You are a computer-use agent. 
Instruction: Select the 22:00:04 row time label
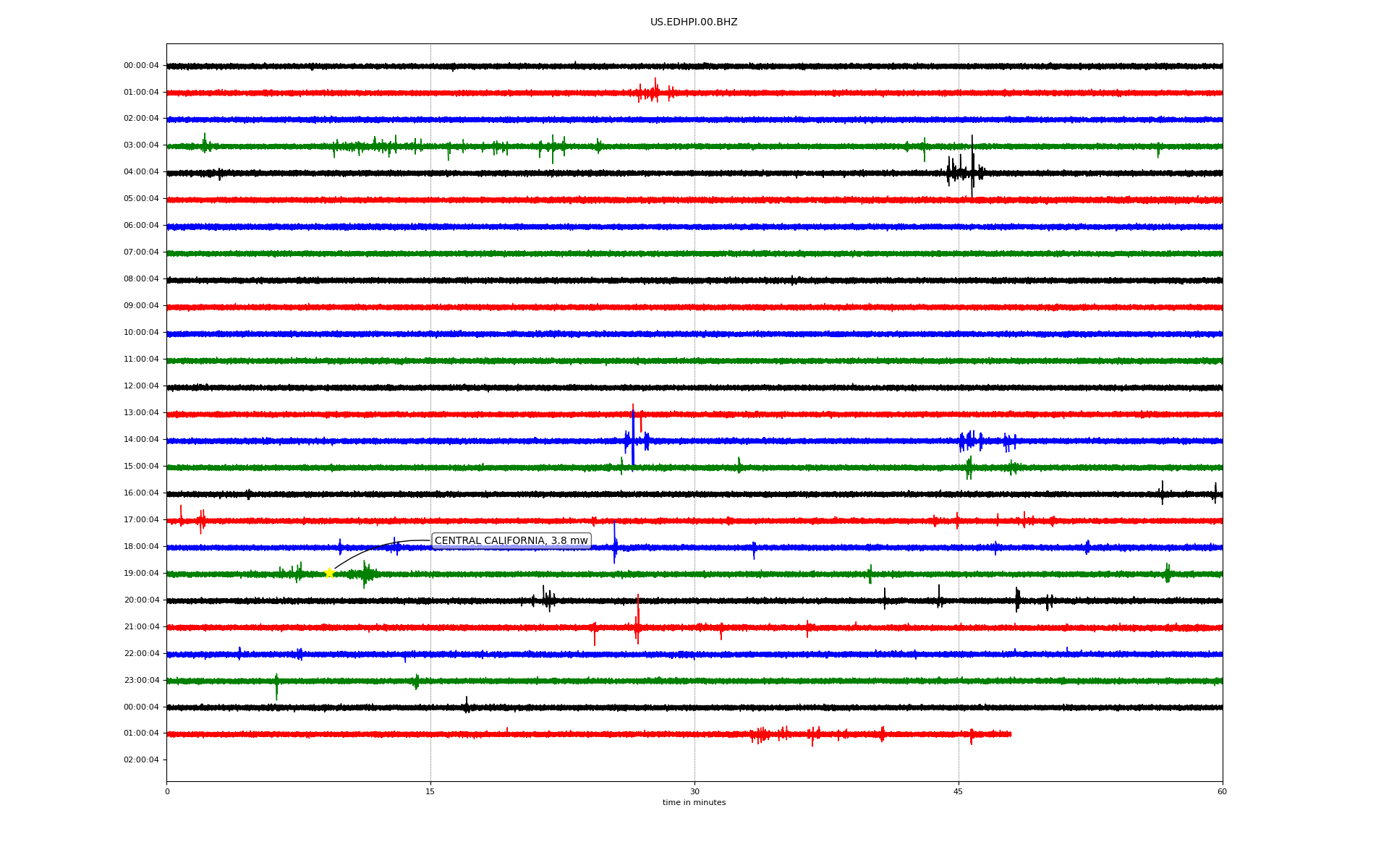point(141,654)
